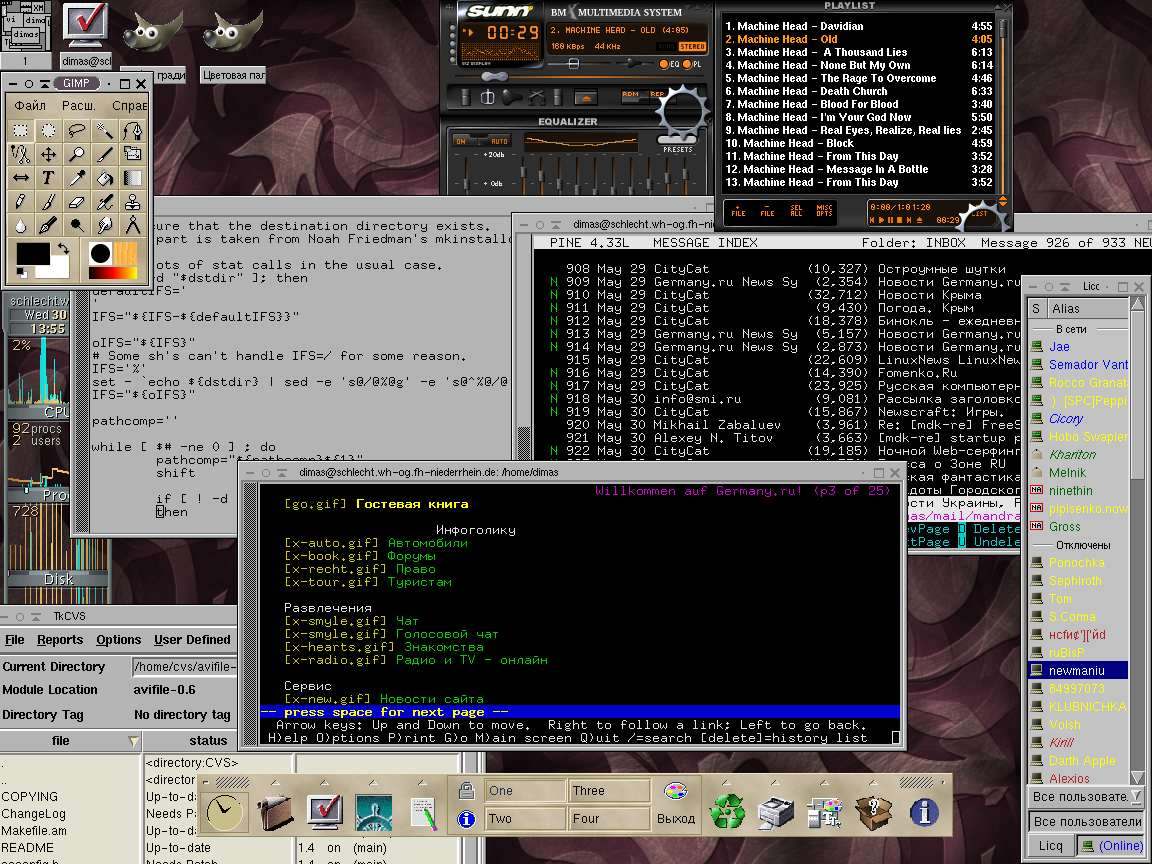This screenshot has width=1152, height=864.
Task: Select the Bezier paths pen tool
Action: click(132, 131)
